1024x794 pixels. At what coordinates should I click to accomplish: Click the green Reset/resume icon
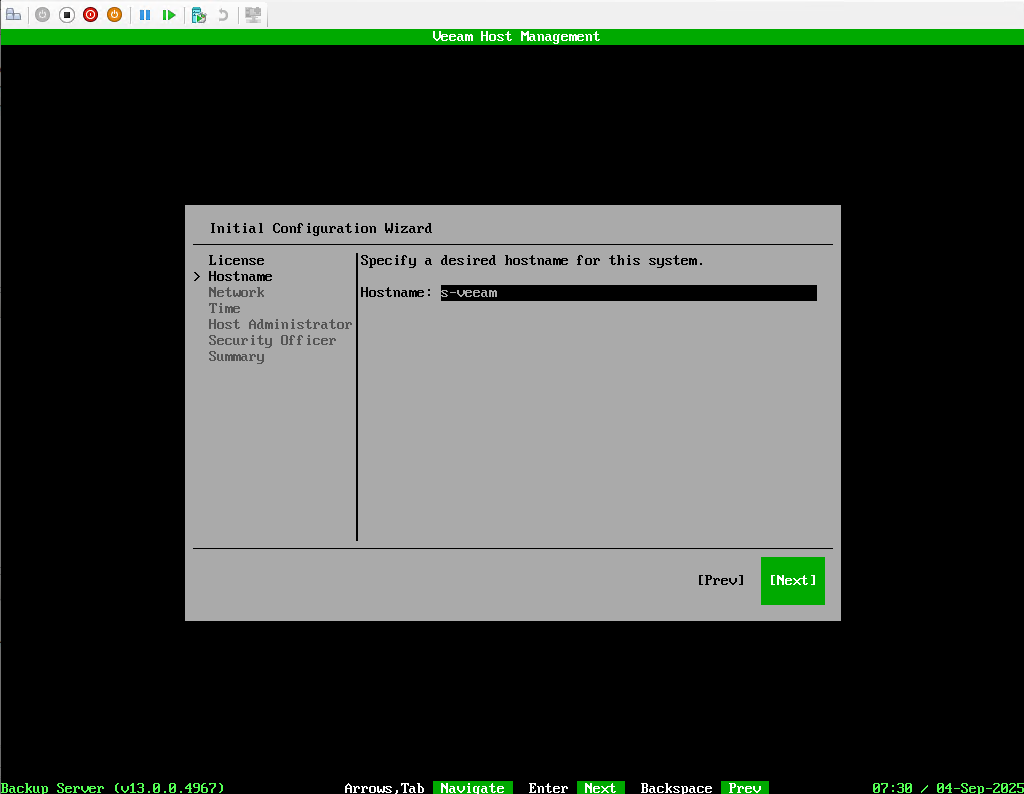169,15
